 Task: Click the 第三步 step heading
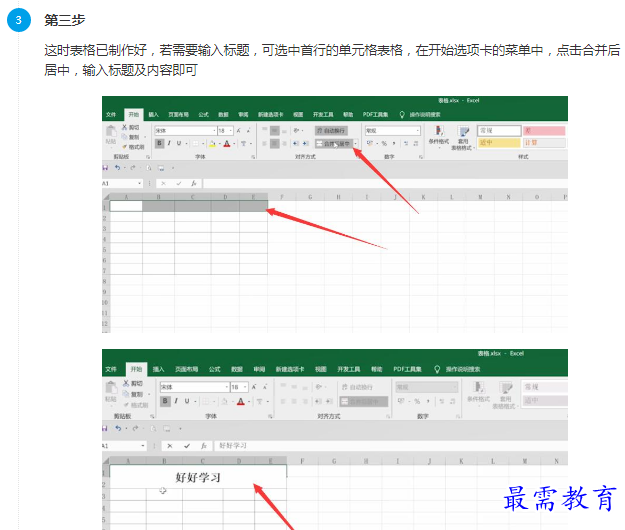pos(64,20)
